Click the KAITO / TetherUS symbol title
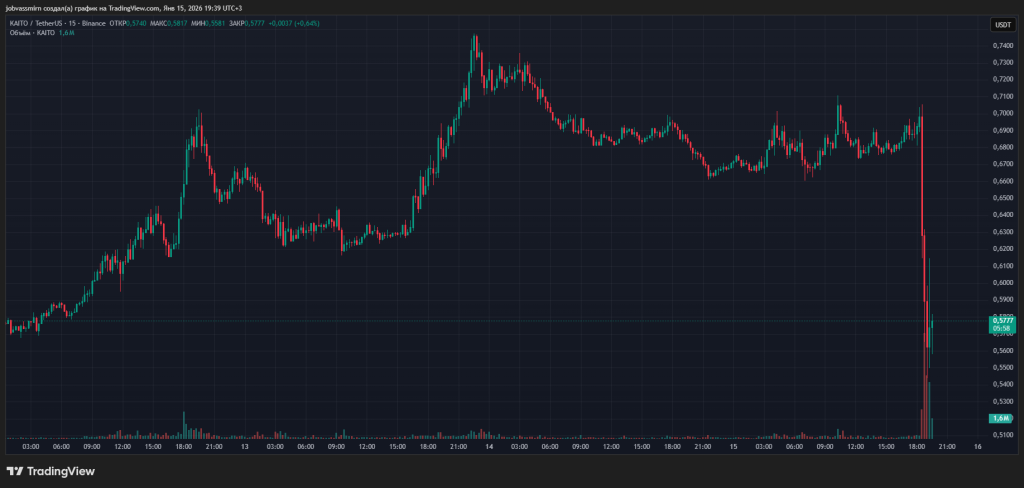The width and height of the screenshot is (1024, 488). pyautogui.click(x=45, y=23)
